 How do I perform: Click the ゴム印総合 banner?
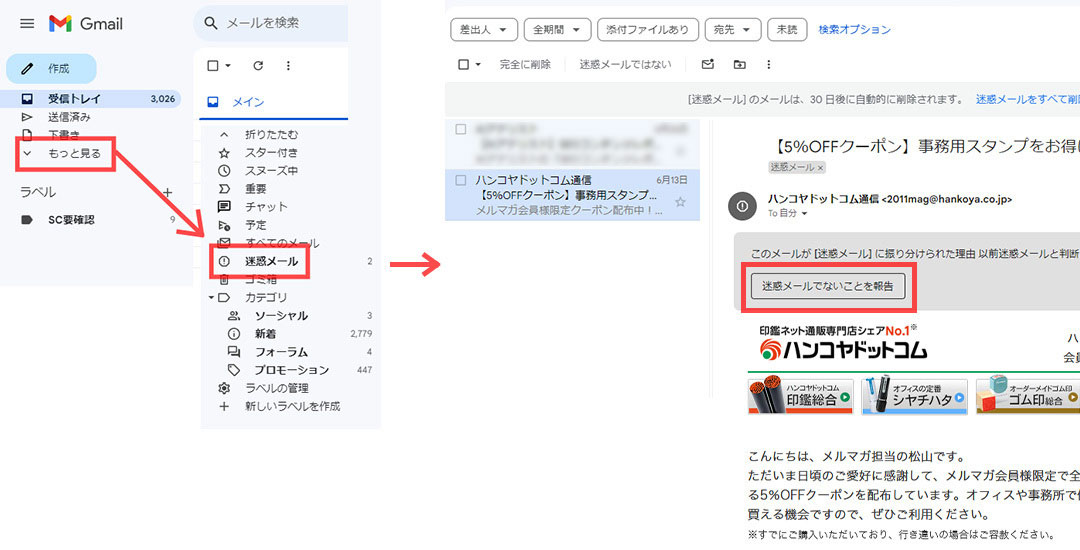(1028, 396)
